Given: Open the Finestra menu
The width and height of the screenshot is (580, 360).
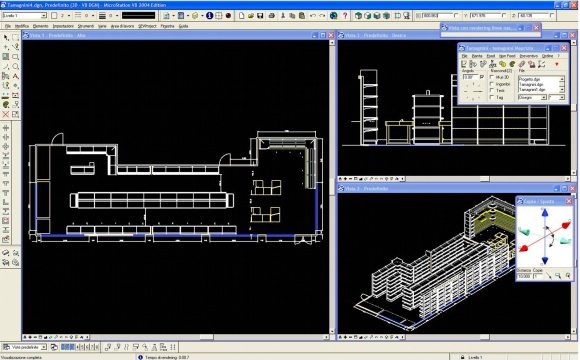Looking at the screenshot, I should 168,26.
